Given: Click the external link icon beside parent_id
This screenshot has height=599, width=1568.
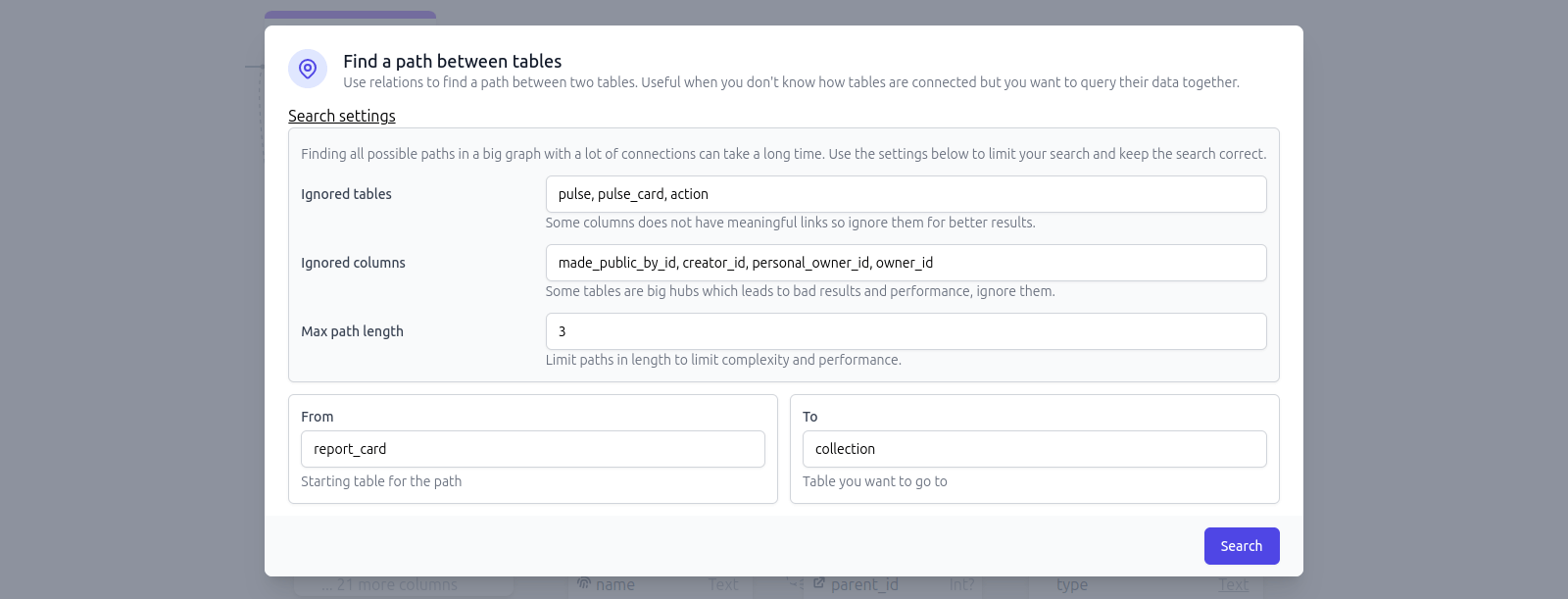Looking at the screenshot, I should coord(819,583).
